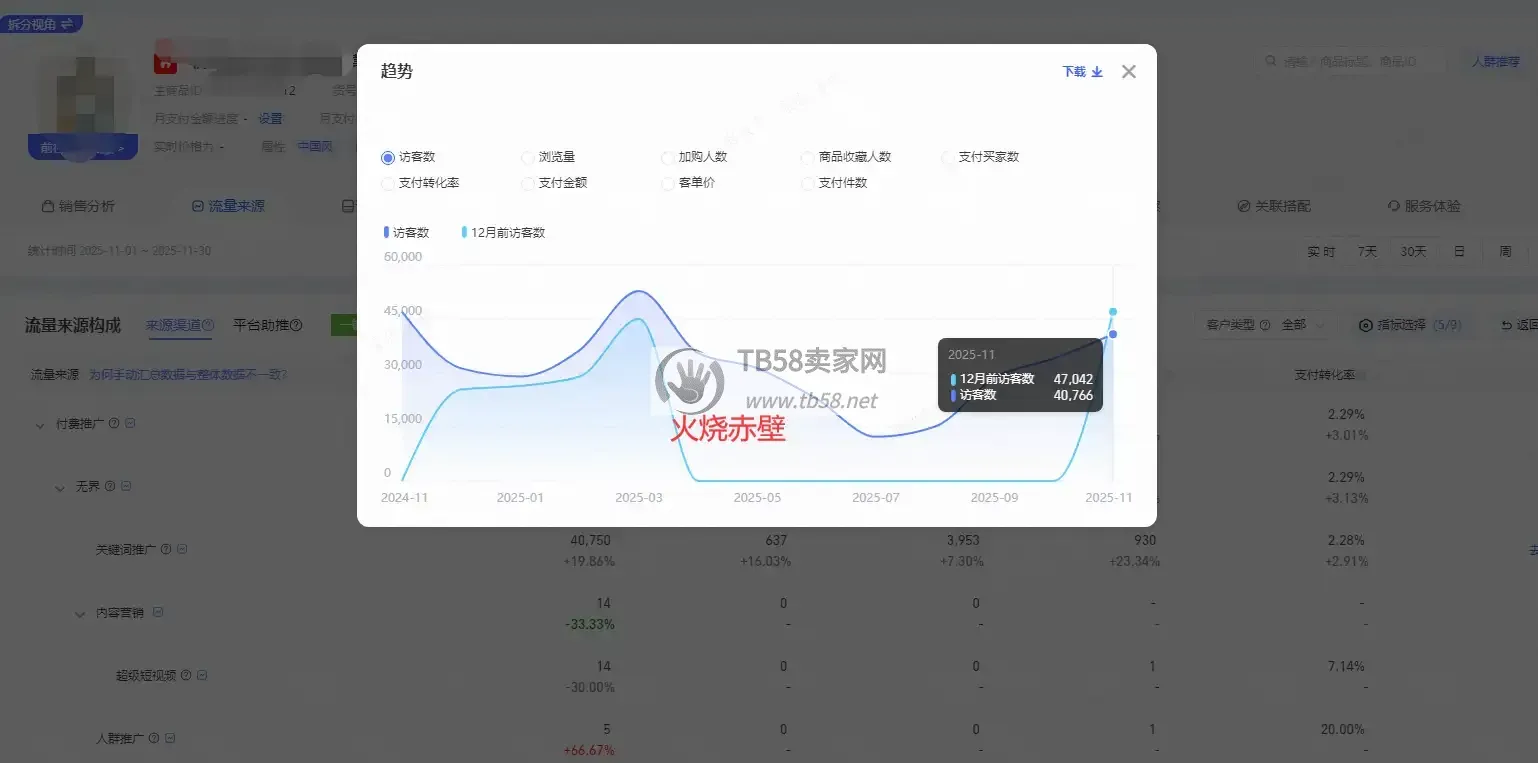Choose the 支付件数 radio button
This screenshot has width=1538, height=763.
pyautogui.click(x=808, y=183)
